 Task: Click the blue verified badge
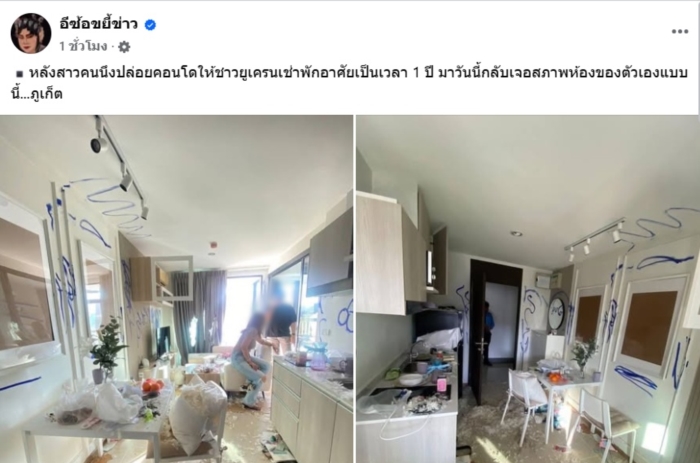pyautogui.click(x=150, y=25)
